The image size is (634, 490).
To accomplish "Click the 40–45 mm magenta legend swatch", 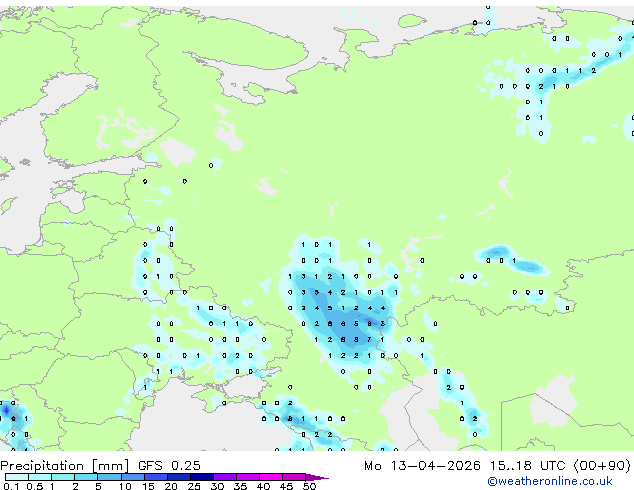I will click(271, 477).
